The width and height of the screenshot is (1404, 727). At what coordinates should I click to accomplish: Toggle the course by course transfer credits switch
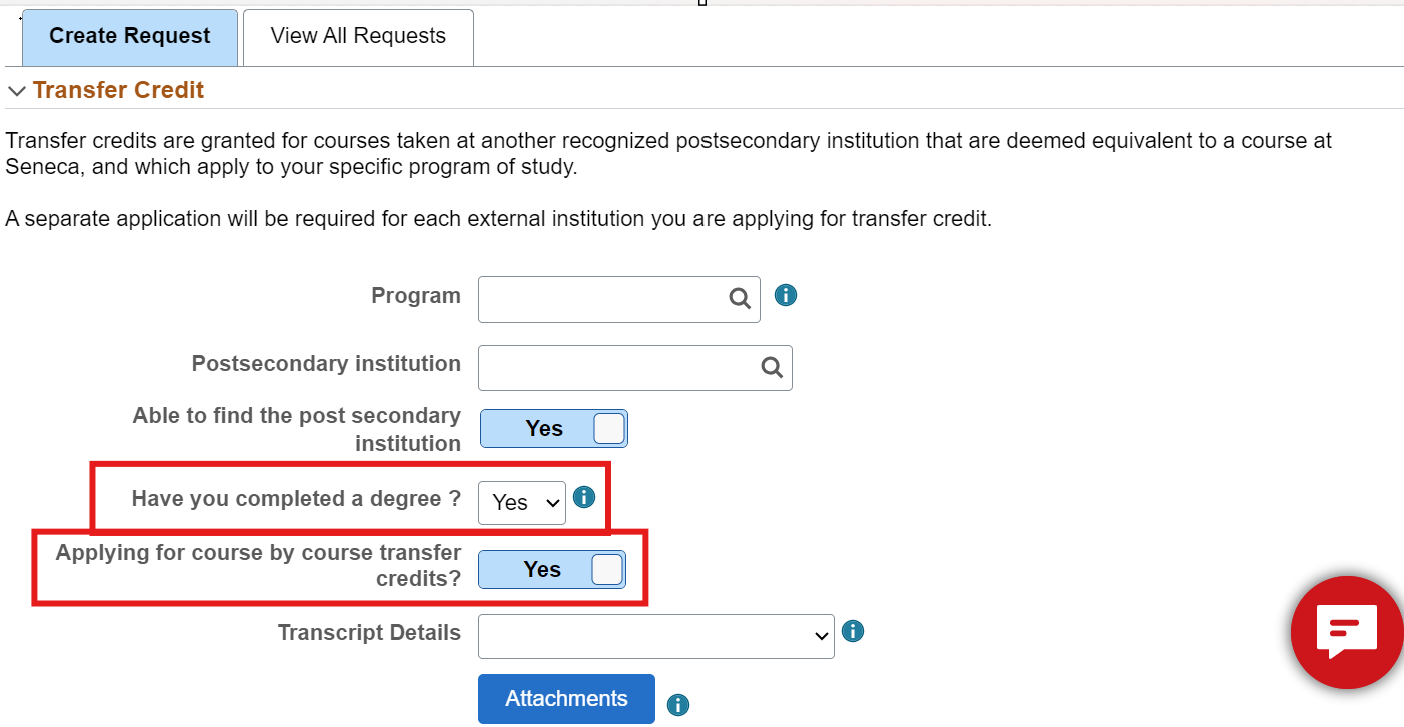552,570
